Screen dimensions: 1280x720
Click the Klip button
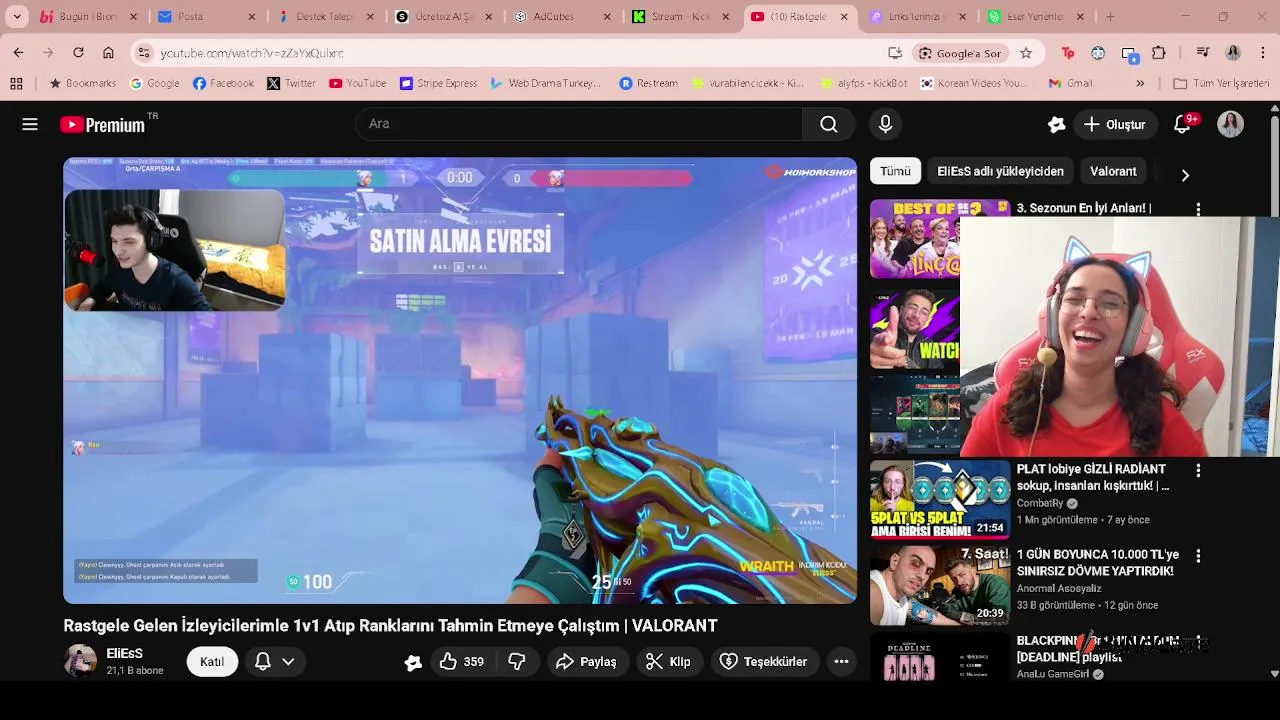click(x=668, y=662)
